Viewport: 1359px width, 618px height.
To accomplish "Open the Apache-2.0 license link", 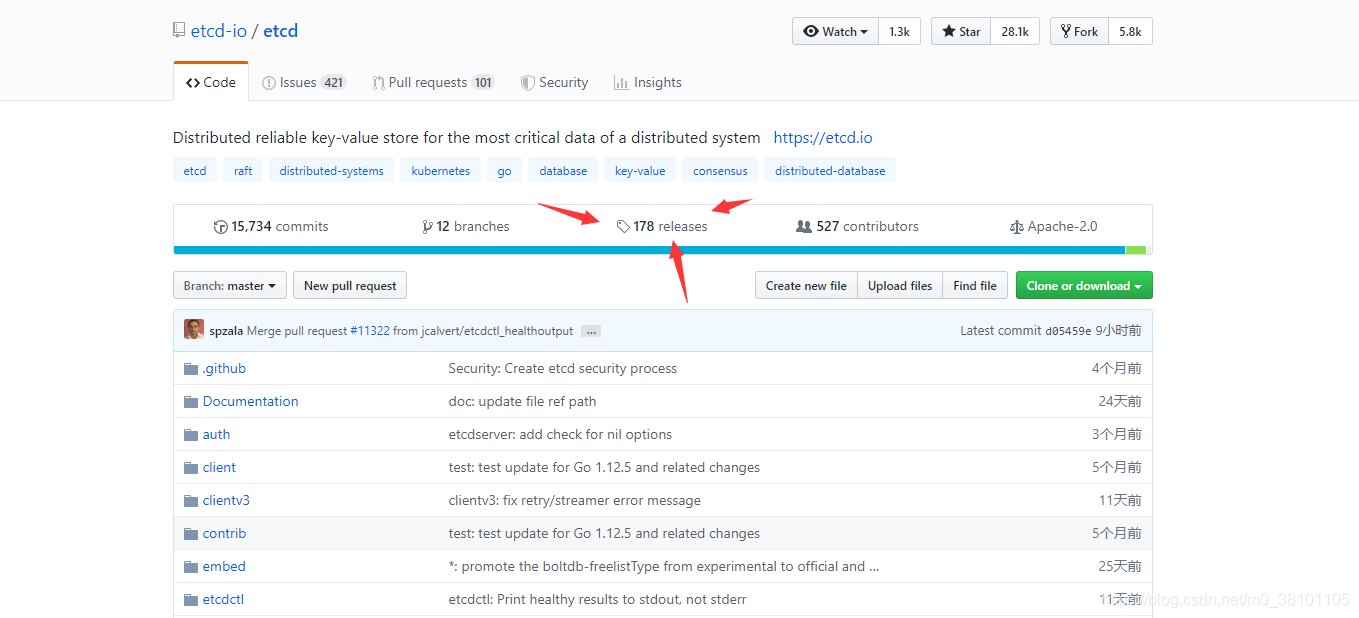I will (x=1053, y=227).
